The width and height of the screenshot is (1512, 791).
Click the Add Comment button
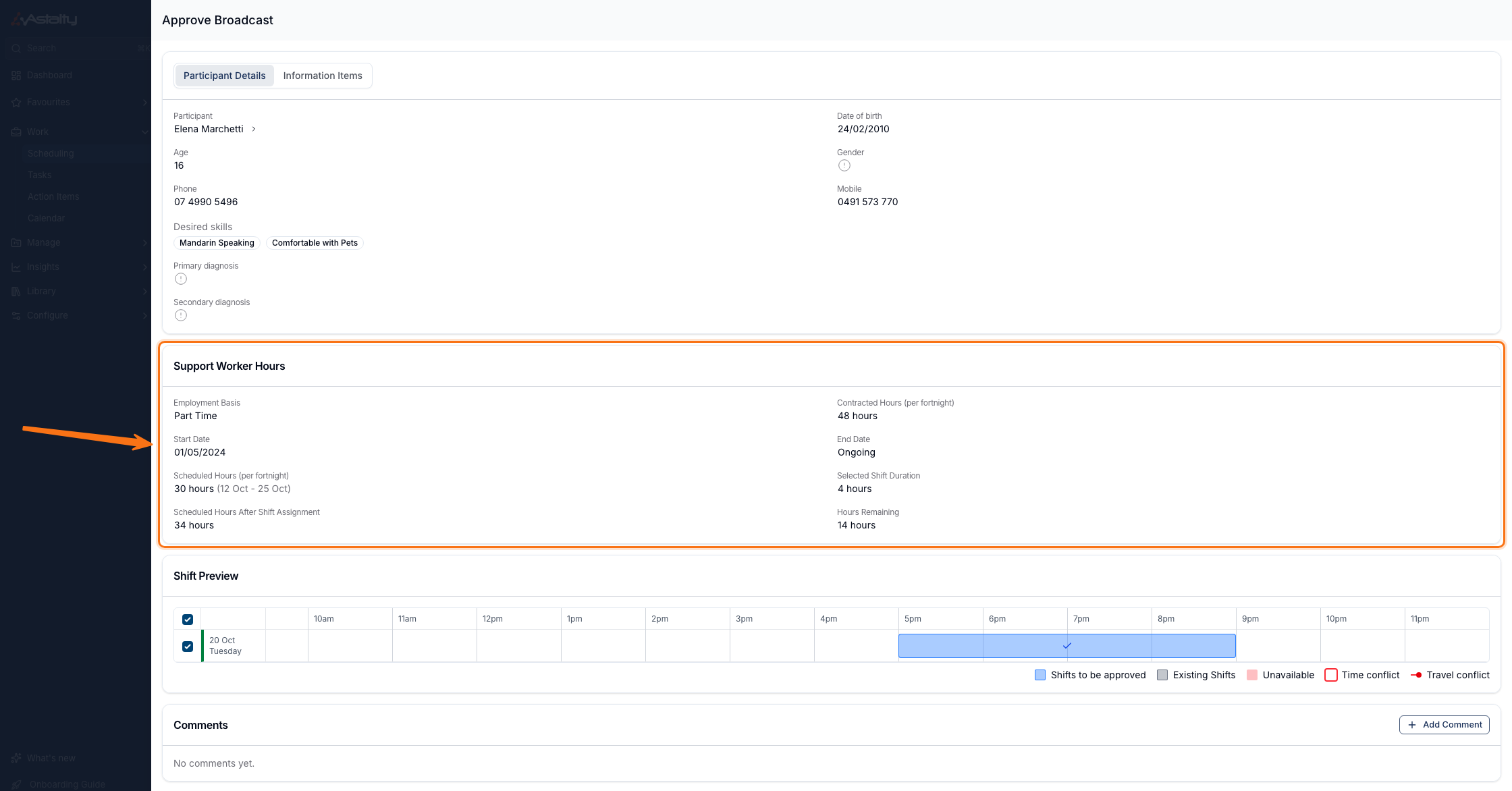click(x=1444, y=725)
